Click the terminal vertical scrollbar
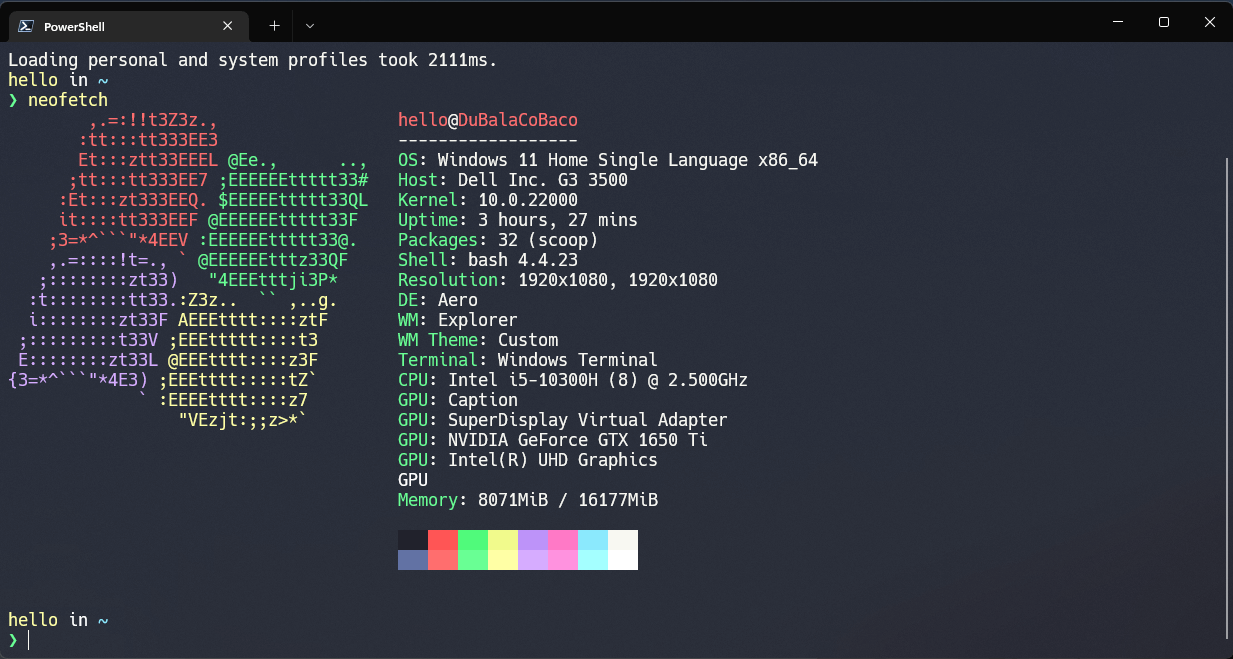This screenshot has width=1233, height=659. point(1226,396)
